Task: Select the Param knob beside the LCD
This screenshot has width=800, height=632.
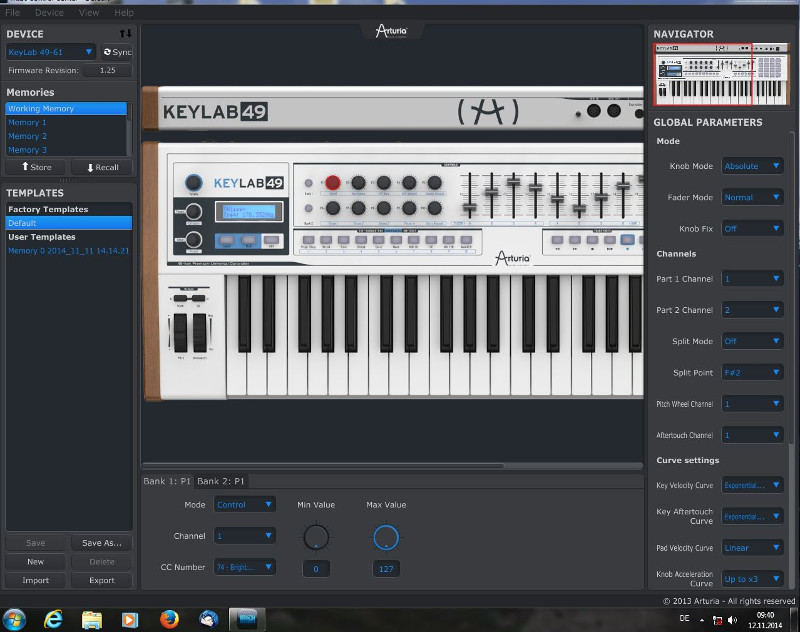Action: (193, 211)
